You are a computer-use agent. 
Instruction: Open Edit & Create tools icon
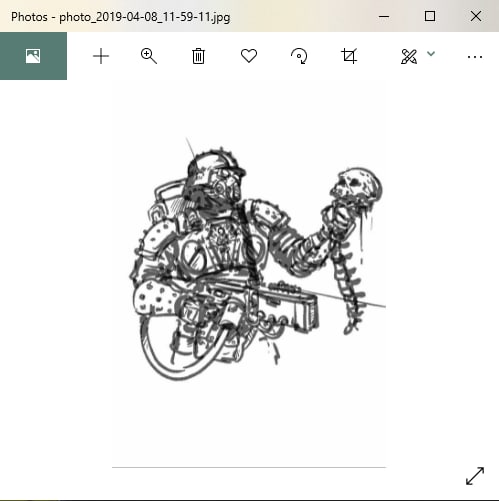(x=409, y=56)
